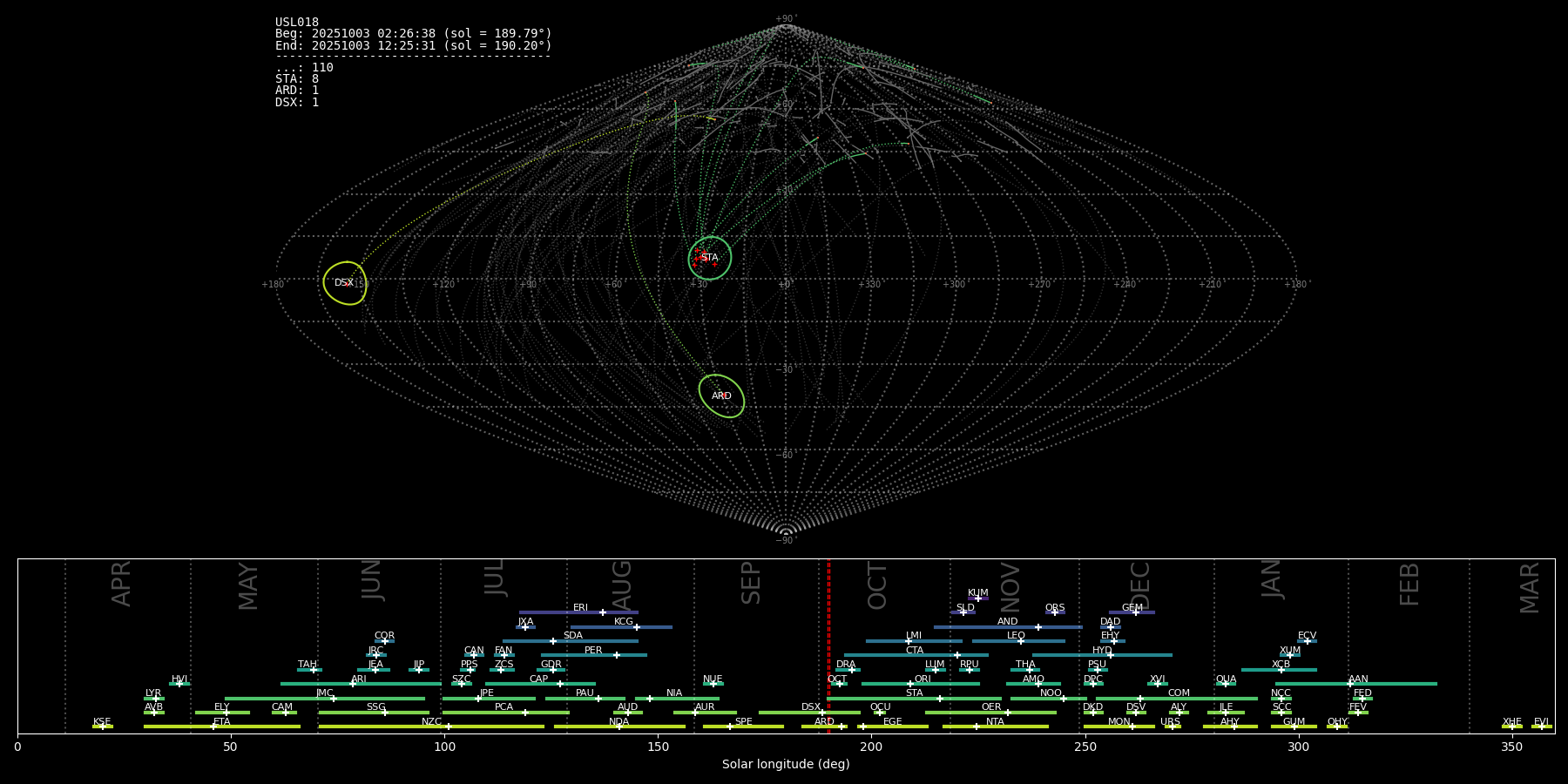Select the USL018 station title text

297,23
